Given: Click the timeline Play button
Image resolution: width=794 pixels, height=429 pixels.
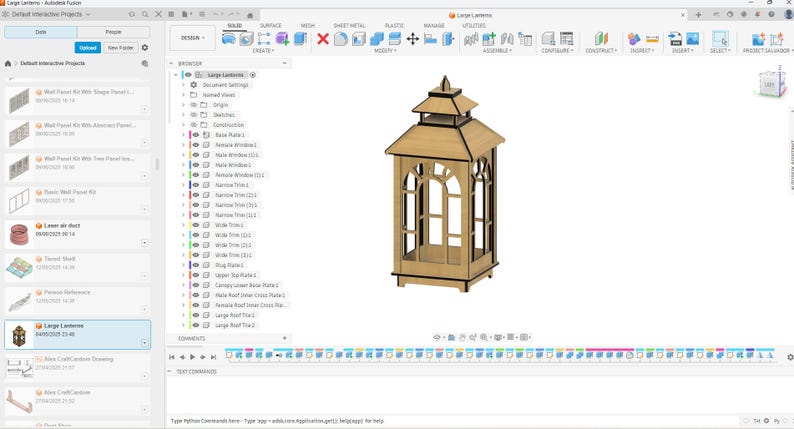Looking at the screenshot, I should coord(192,357).
